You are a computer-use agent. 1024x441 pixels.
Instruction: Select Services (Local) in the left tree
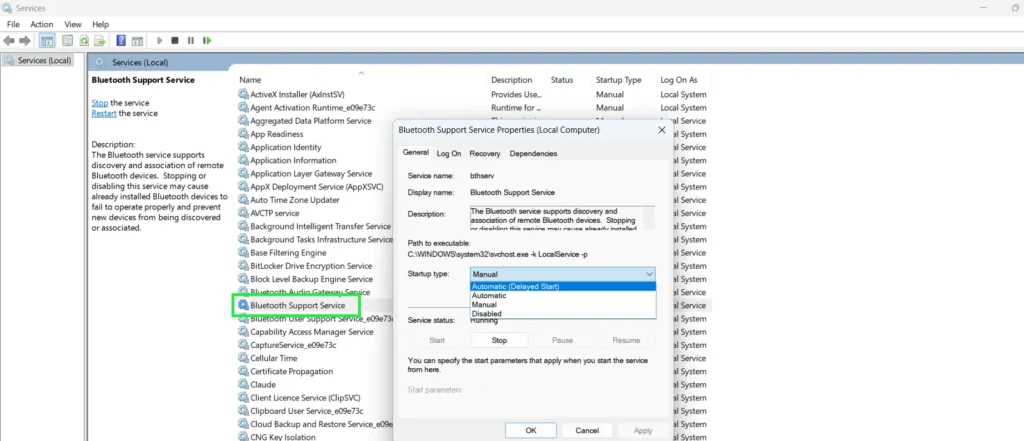[38, 60]
